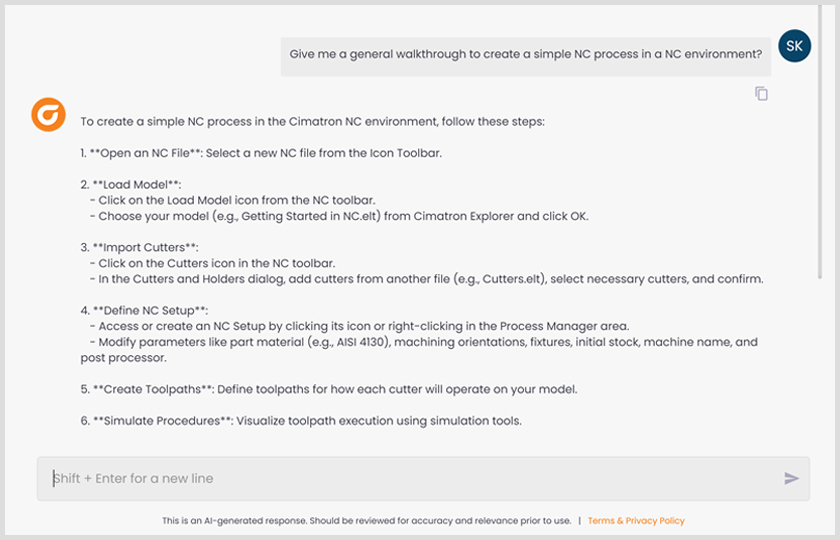Viewport: 840px width, 540px height.
Task: Click the SK user avatar
Action: click(x=794, y=46)
